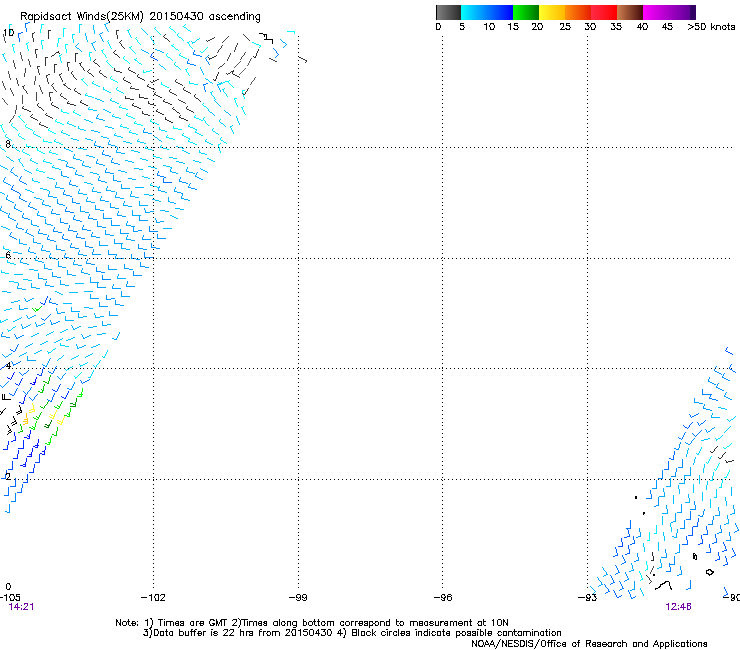The image size is (740, 650).
Task: Click the longitude '-105' axis label
Action: (x=10, y=597)
